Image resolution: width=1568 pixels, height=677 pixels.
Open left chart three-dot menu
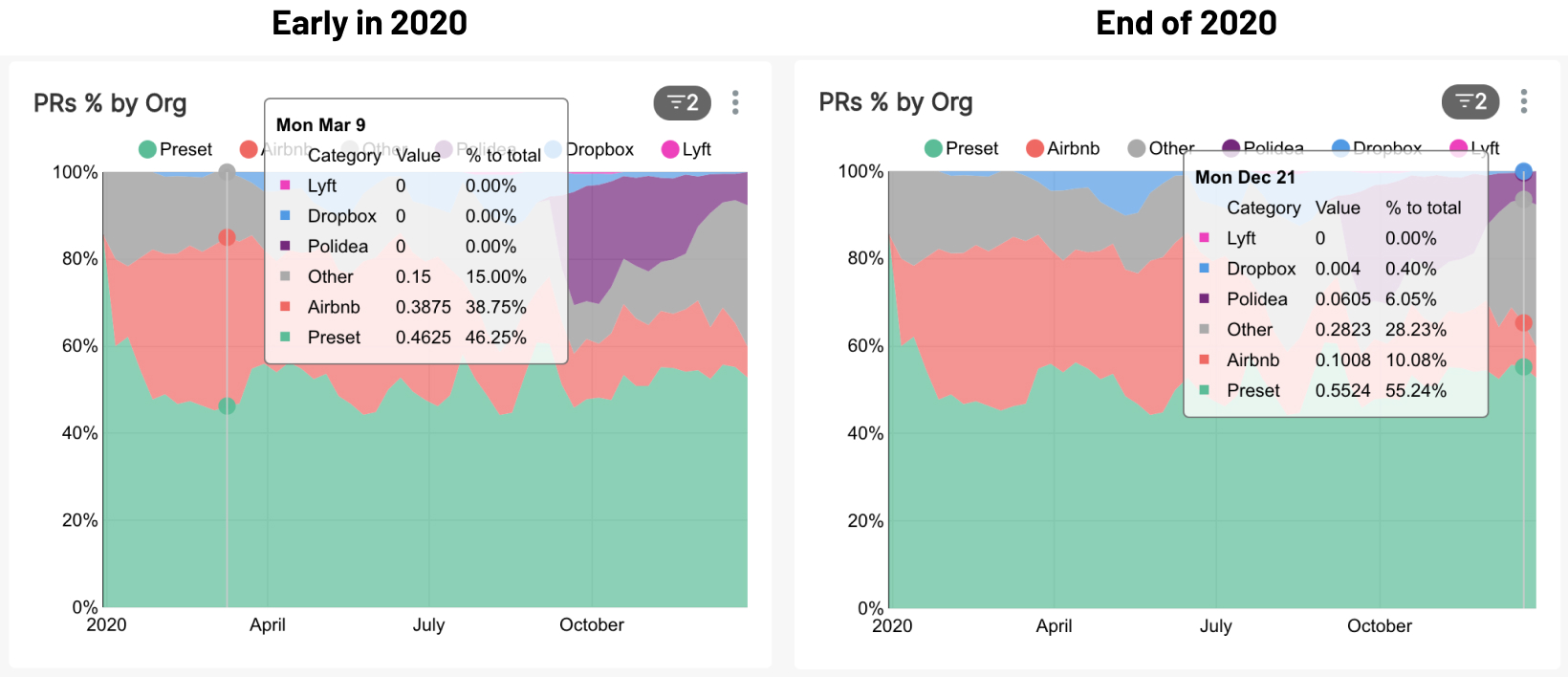[x=735, y=102]
